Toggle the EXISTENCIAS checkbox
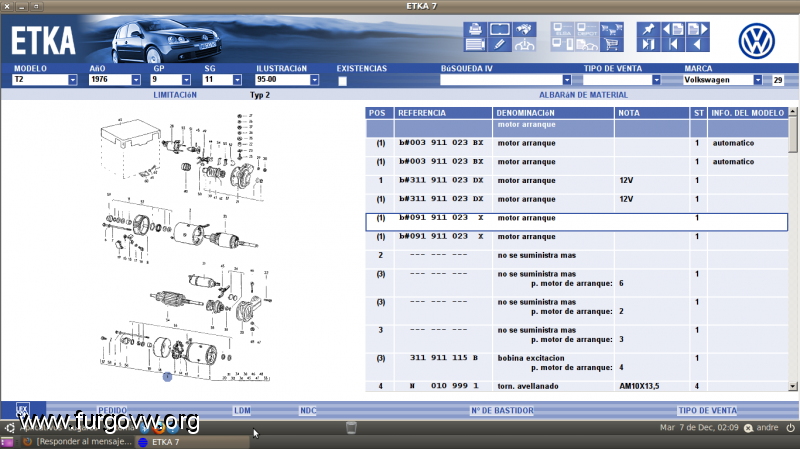This screenshot has height=449, width=800. click(x=342, y=81)
